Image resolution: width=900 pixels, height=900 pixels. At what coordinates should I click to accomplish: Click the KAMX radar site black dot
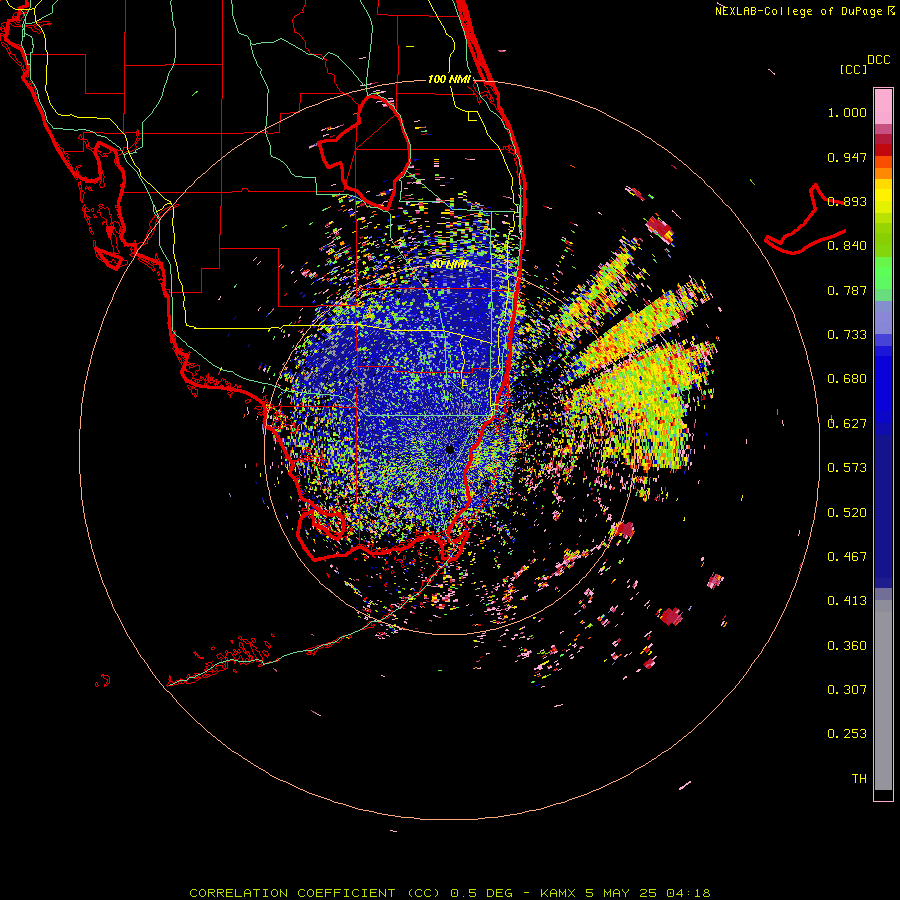coord(449,449)
